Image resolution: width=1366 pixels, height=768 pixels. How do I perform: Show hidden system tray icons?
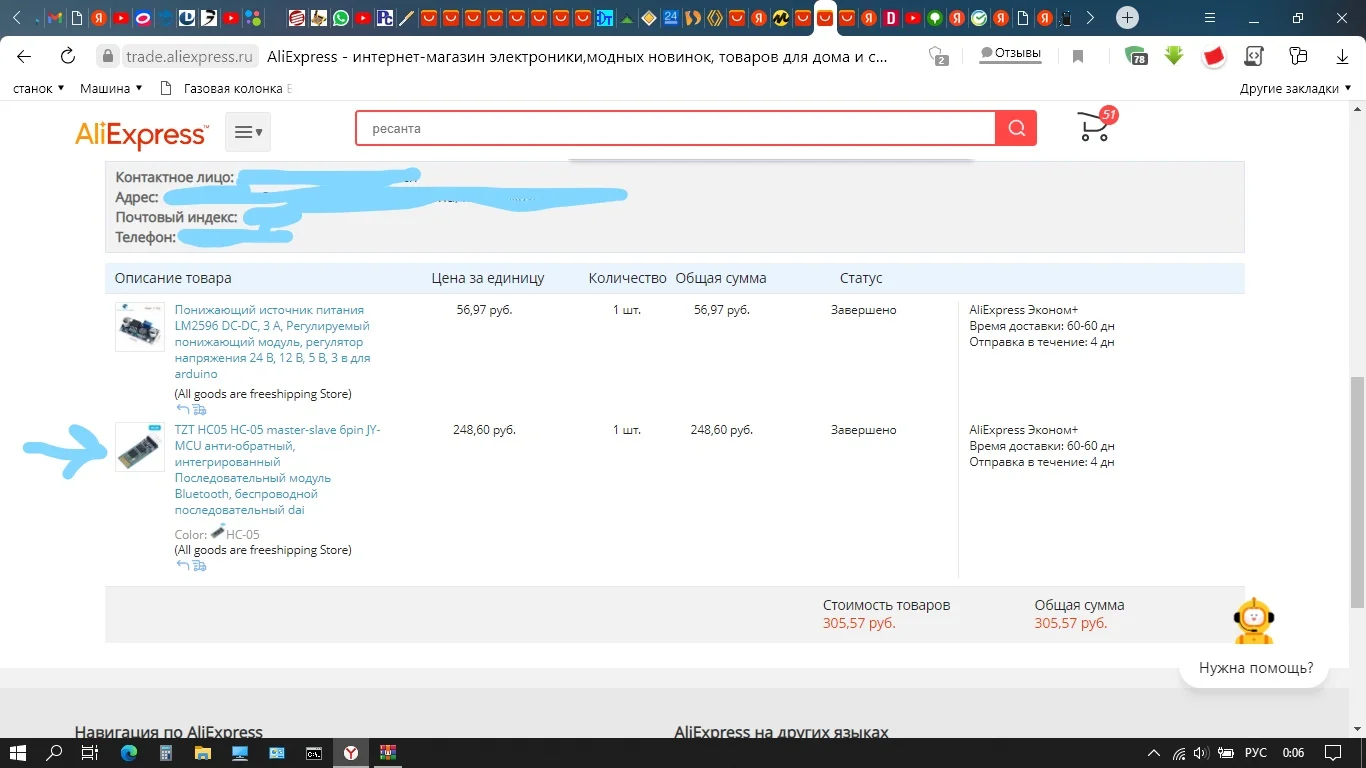[x=1154, y=753]
